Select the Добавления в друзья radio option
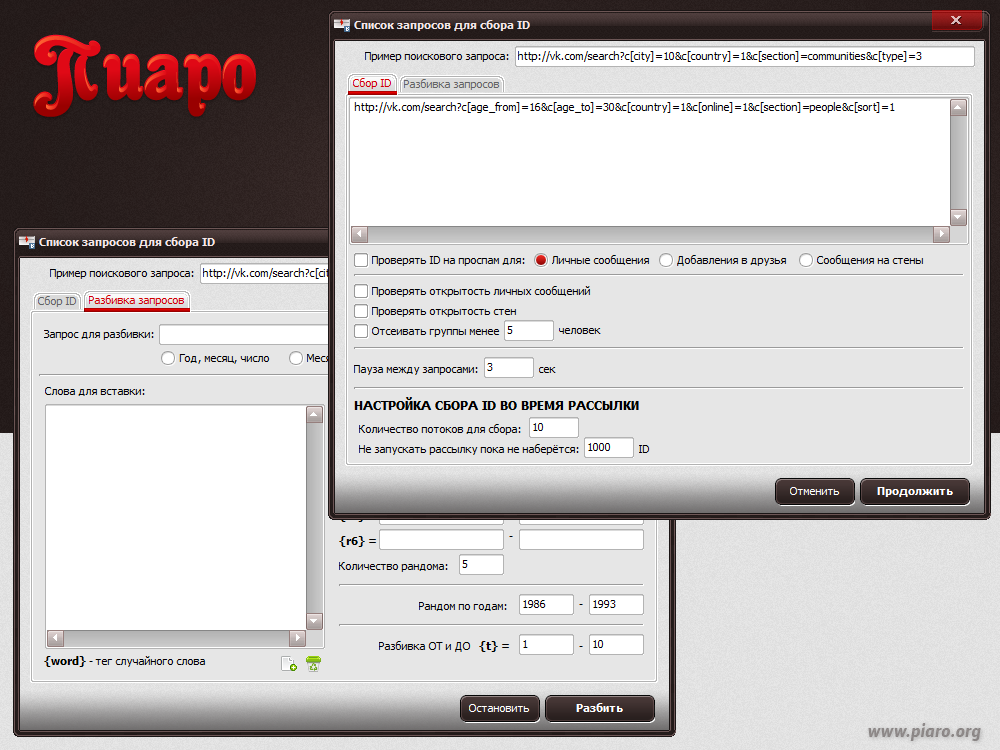Screen dimensions: 1000x750 tap(666, 260)
